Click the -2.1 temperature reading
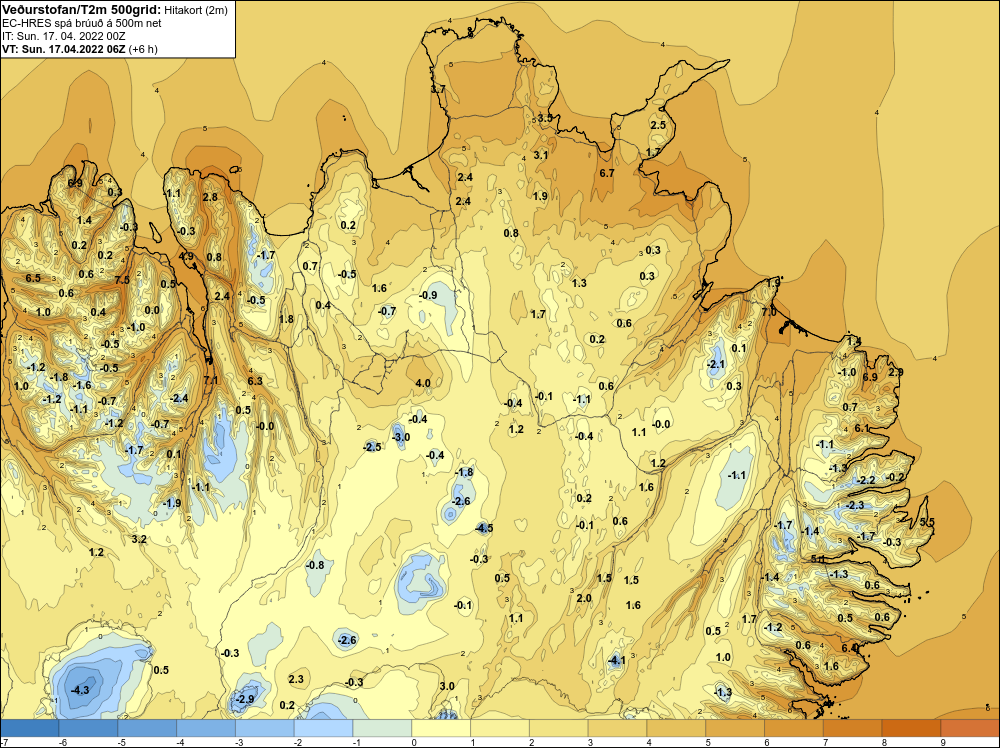Image resolution: width=1000 pixels, height=748 pixels. click(716, 364)
